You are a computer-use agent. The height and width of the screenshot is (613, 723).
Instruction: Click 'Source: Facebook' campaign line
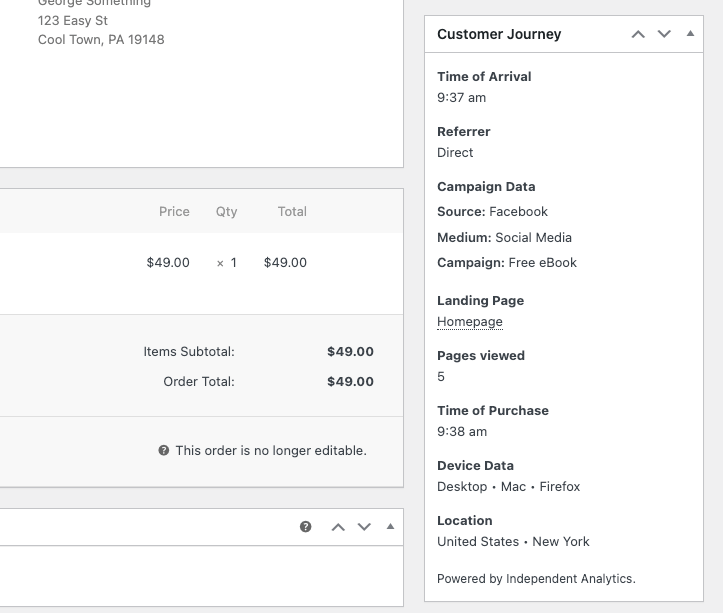(x=492, y=212)
